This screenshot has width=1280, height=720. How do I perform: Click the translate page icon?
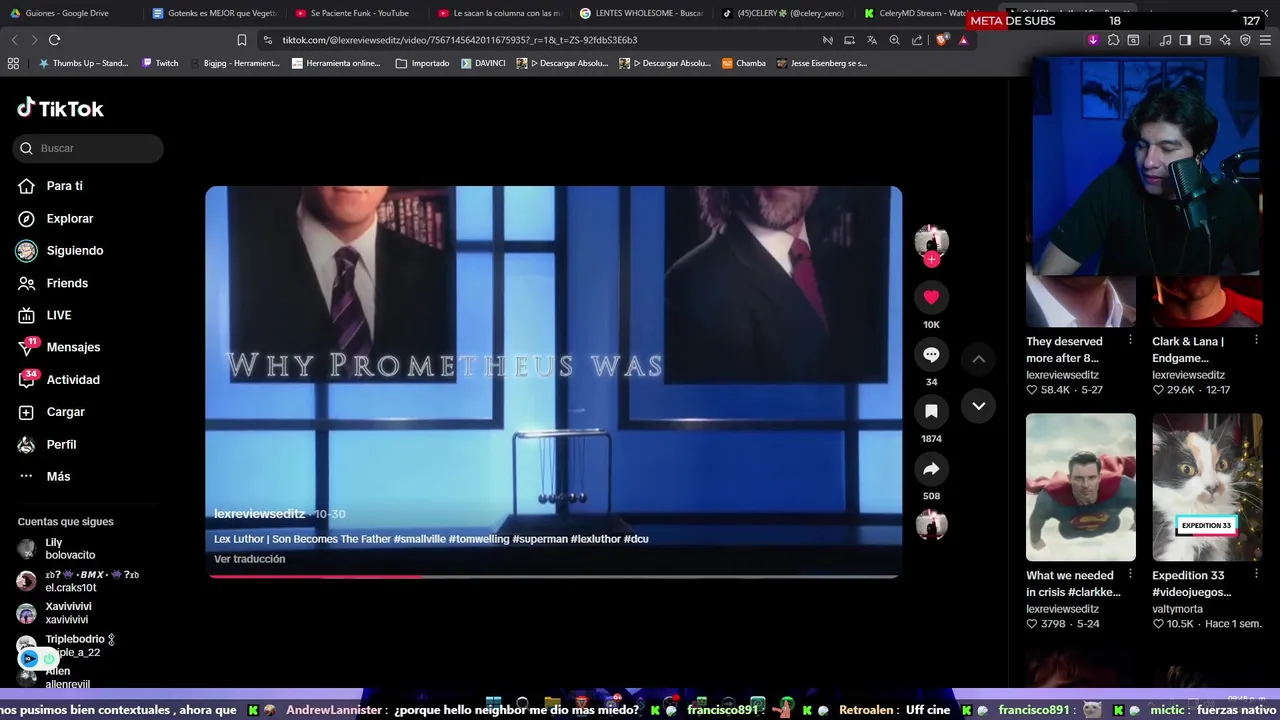pyautogui.click(x=872, y=40)
